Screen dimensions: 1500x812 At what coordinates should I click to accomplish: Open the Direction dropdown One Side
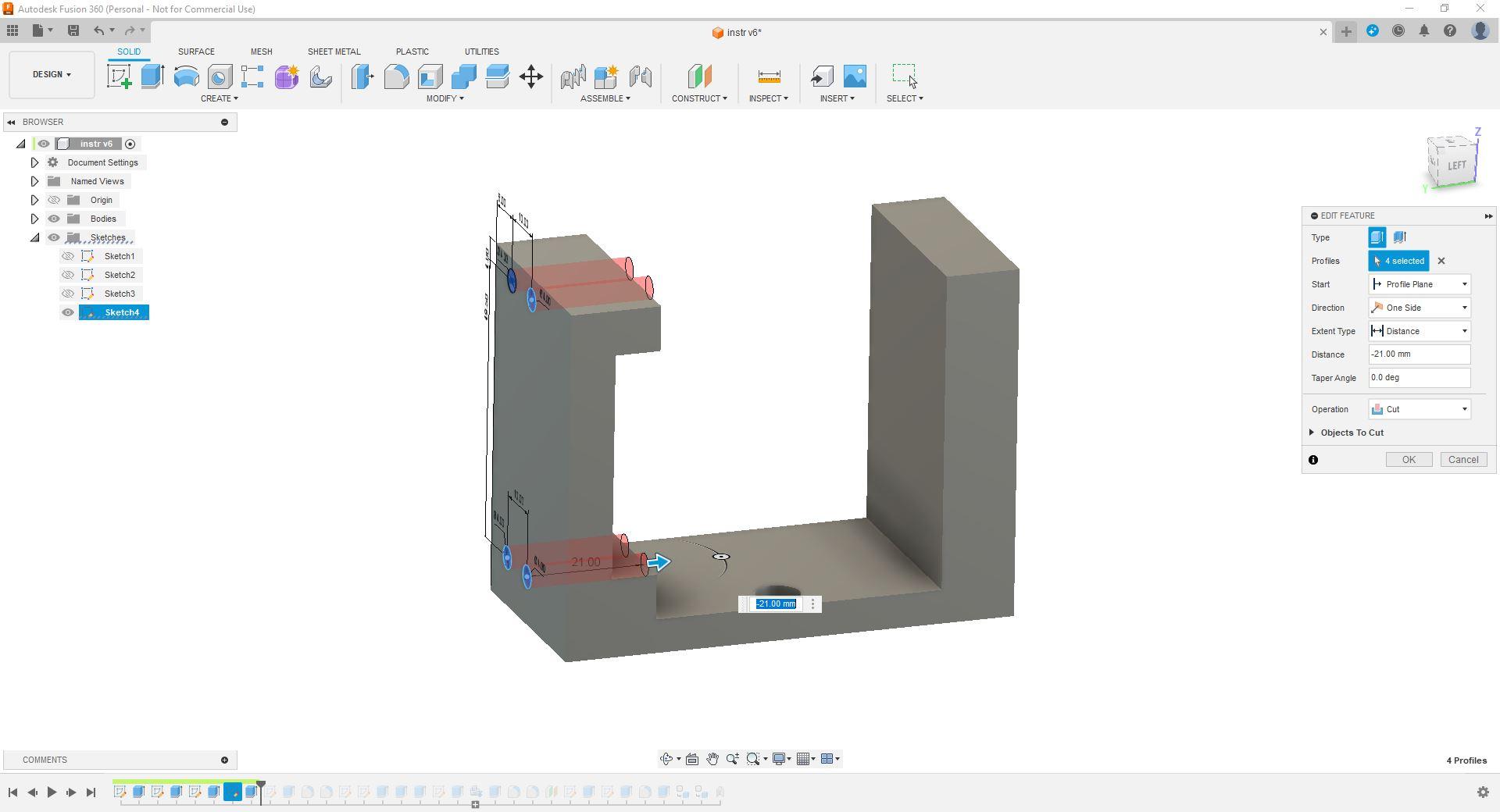point(1420,308)
